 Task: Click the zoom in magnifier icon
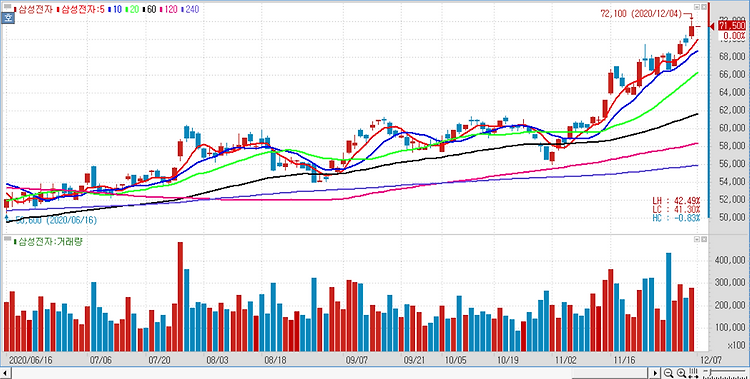click(681, 373)
